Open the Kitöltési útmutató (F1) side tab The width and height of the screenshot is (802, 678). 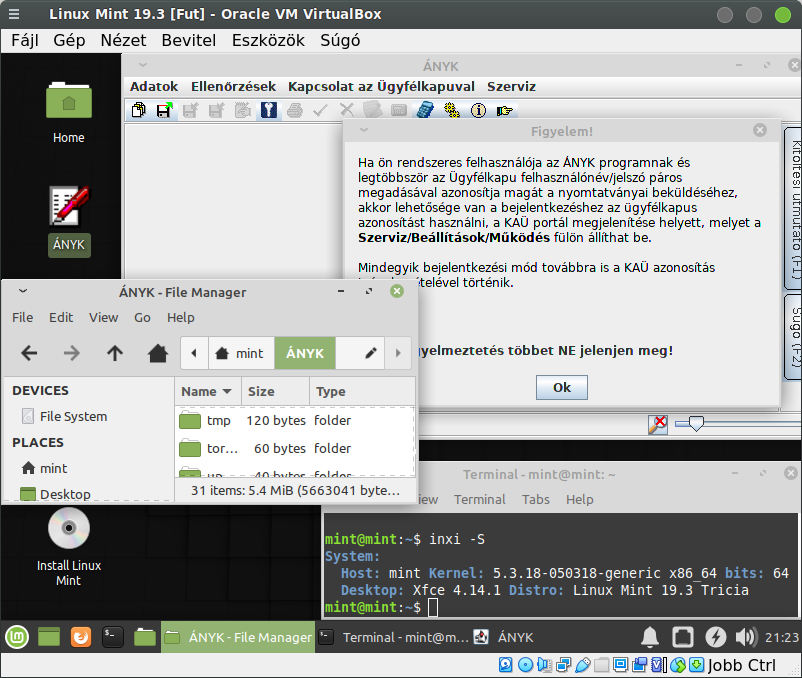tap(794, 209)
